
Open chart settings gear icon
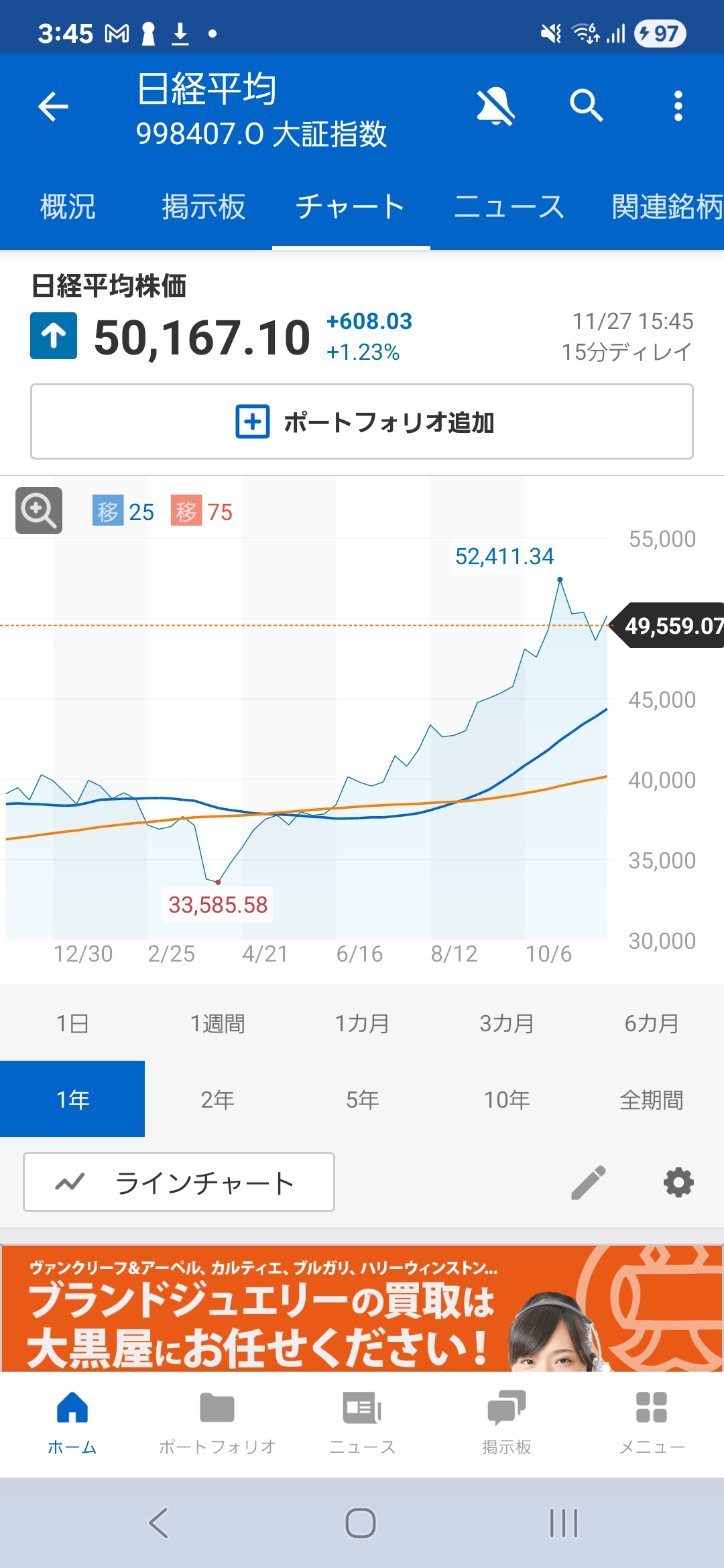(x=678, y=1182)
